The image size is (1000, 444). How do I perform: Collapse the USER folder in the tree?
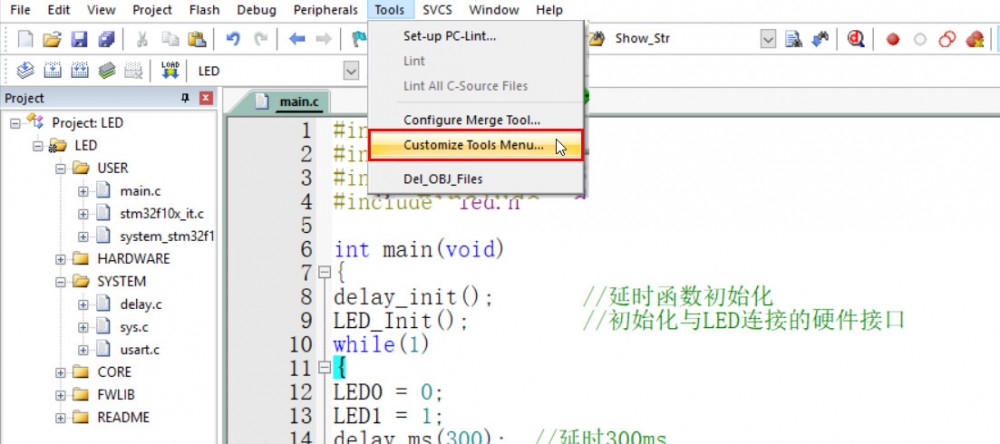pyautogui.click(x=61, y=168)
